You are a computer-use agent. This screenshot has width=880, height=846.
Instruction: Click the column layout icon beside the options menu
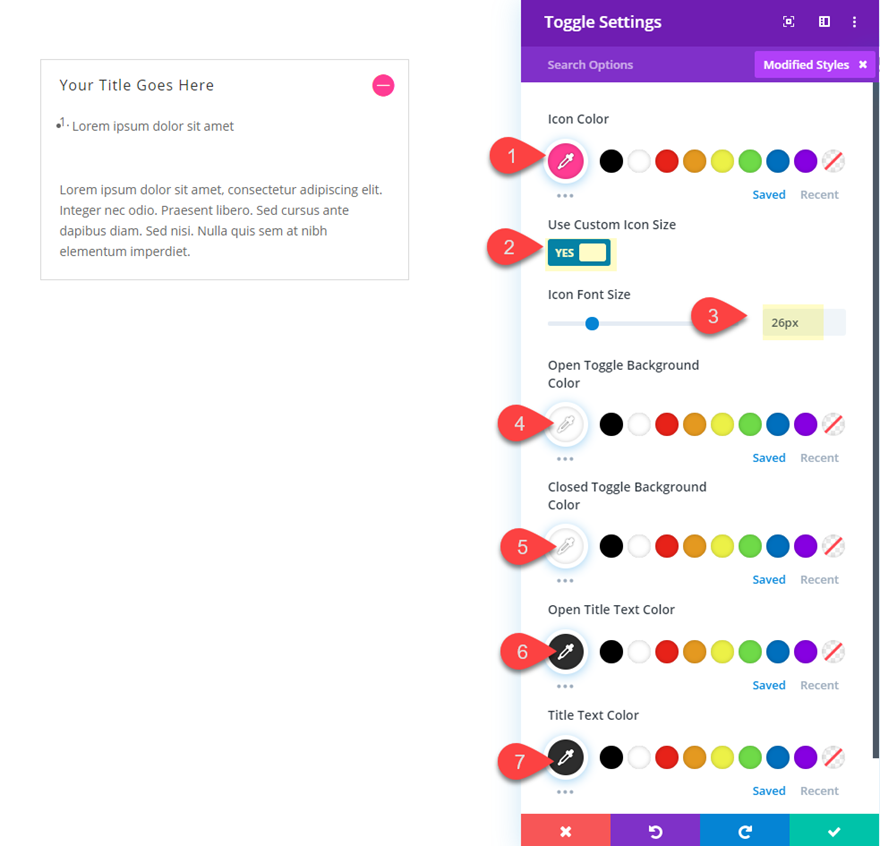(823, 21)
